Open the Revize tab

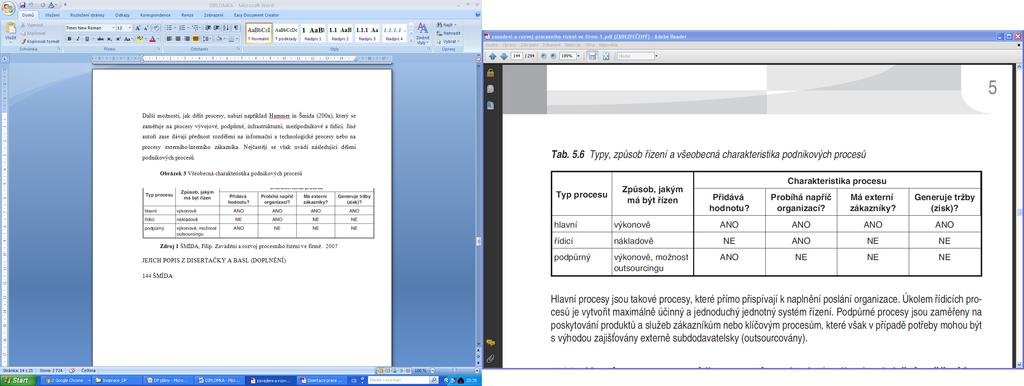coord(187,15)
